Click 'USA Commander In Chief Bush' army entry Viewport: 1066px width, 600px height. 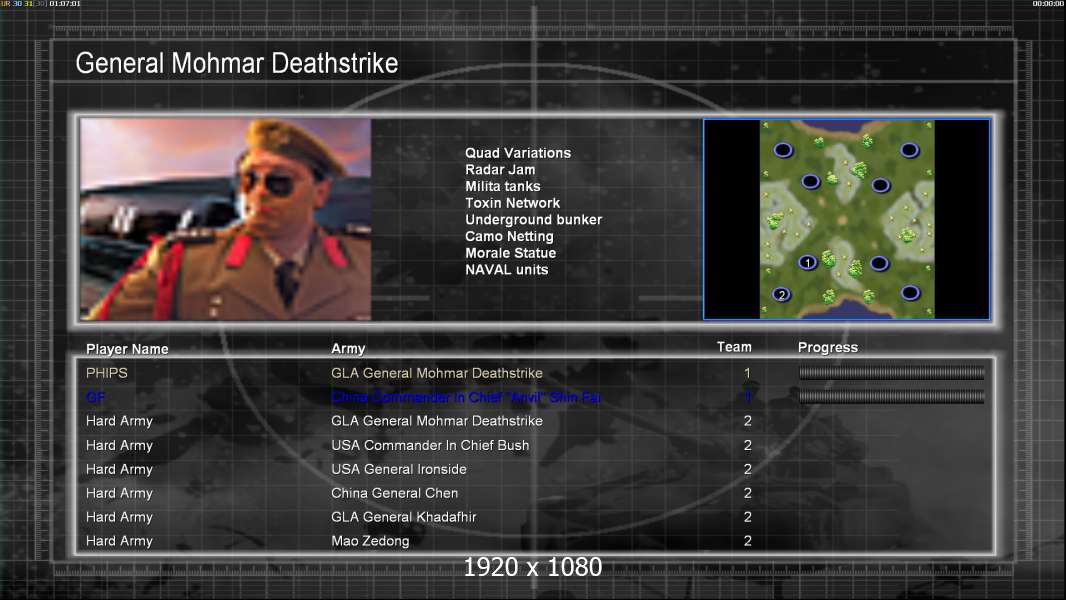tap(430, 445)
